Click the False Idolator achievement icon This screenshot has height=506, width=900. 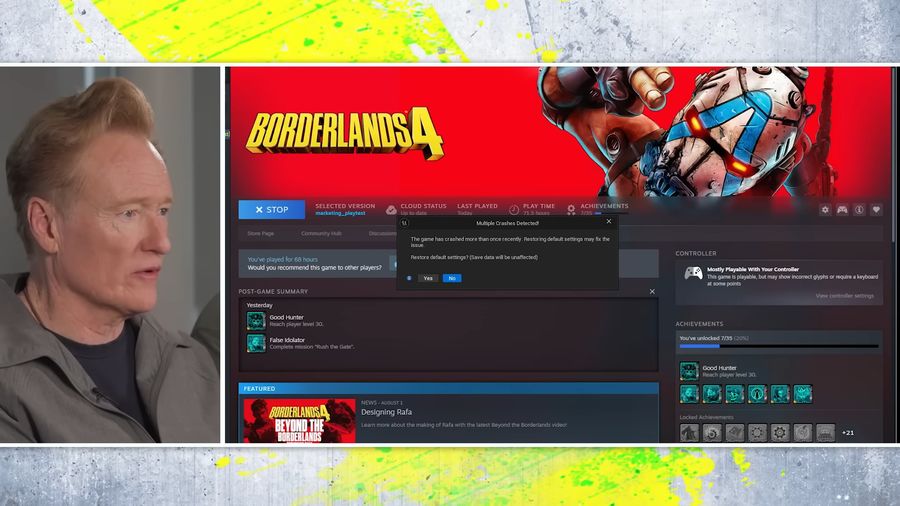pyautogui.click(x=256, y=343)
